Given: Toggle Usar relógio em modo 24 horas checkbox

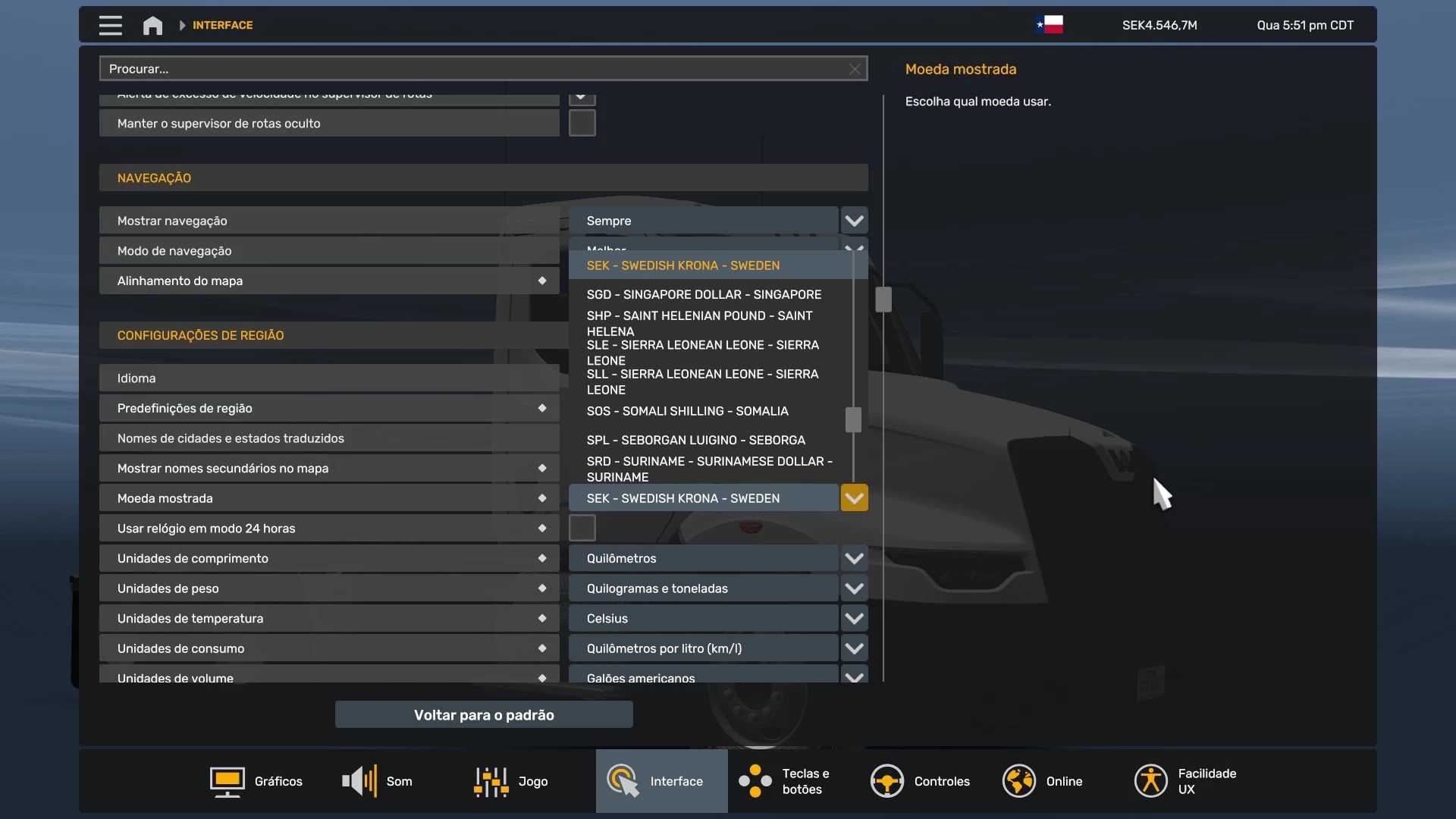Looking at the screenshot, I should (582, 528).
